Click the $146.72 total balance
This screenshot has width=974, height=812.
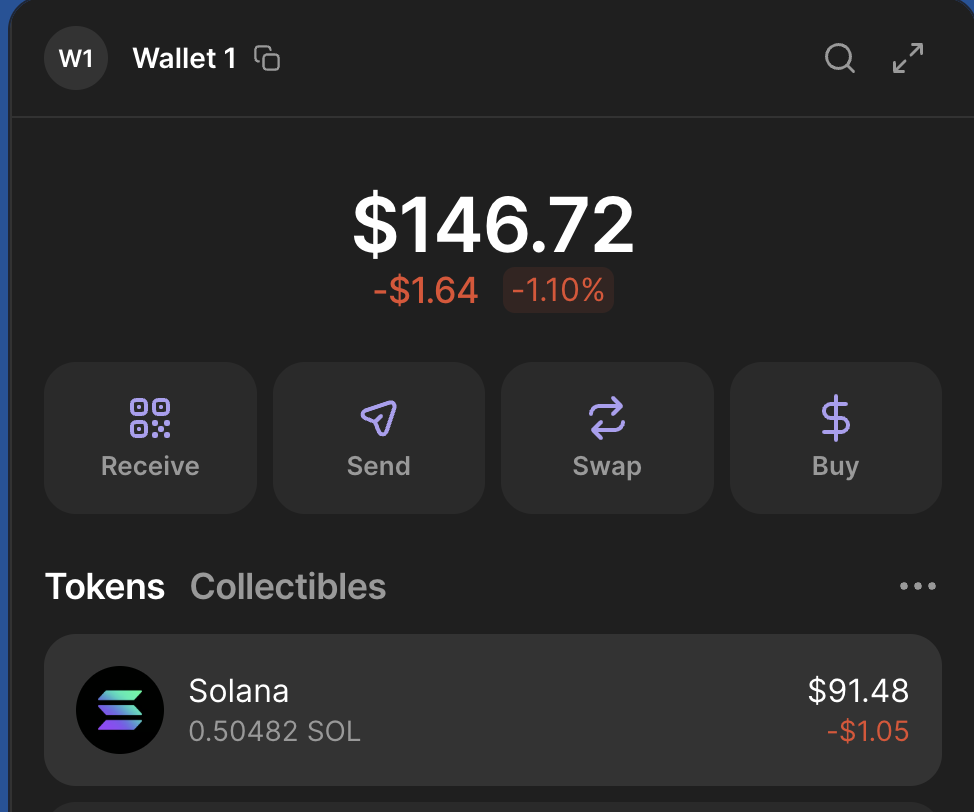pos(493,224)
